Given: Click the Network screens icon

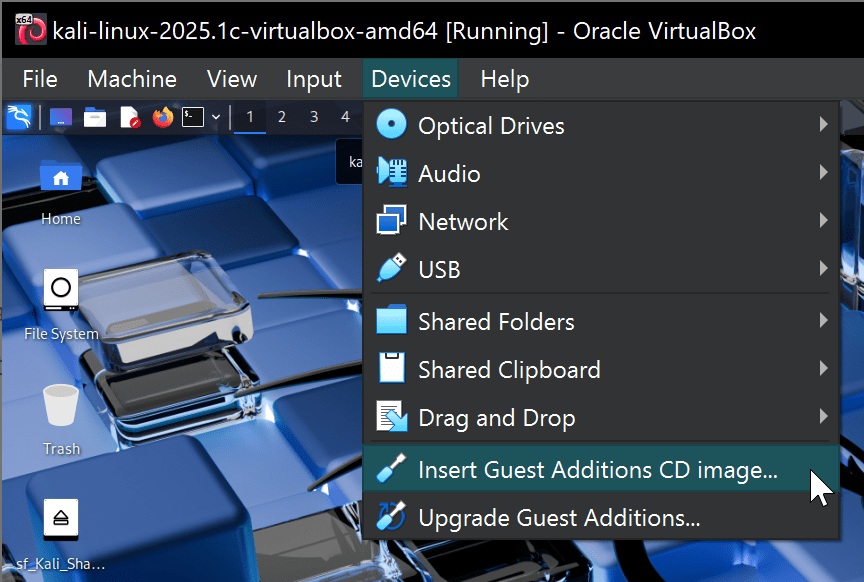Looking at the screenshot, I should point(392,220).
